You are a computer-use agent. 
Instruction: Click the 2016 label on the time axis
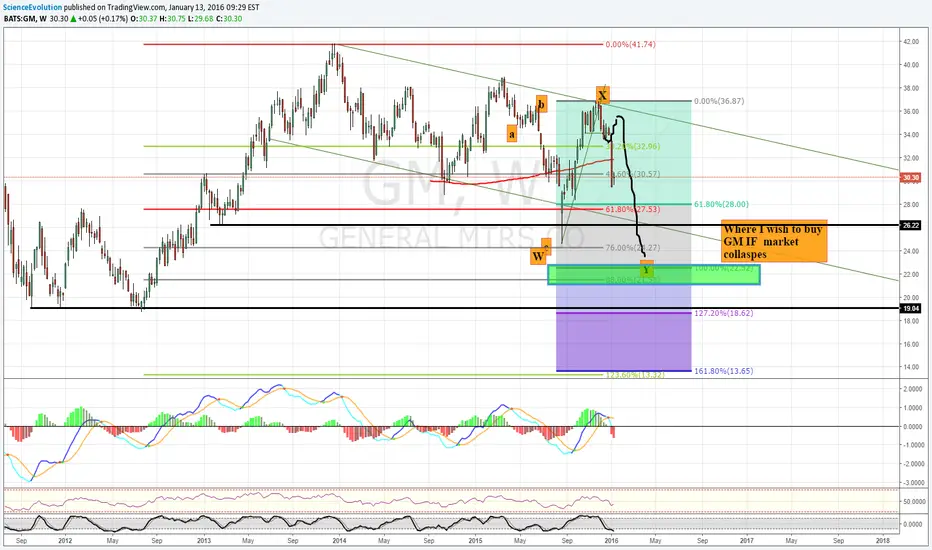(x=611, y=540)
